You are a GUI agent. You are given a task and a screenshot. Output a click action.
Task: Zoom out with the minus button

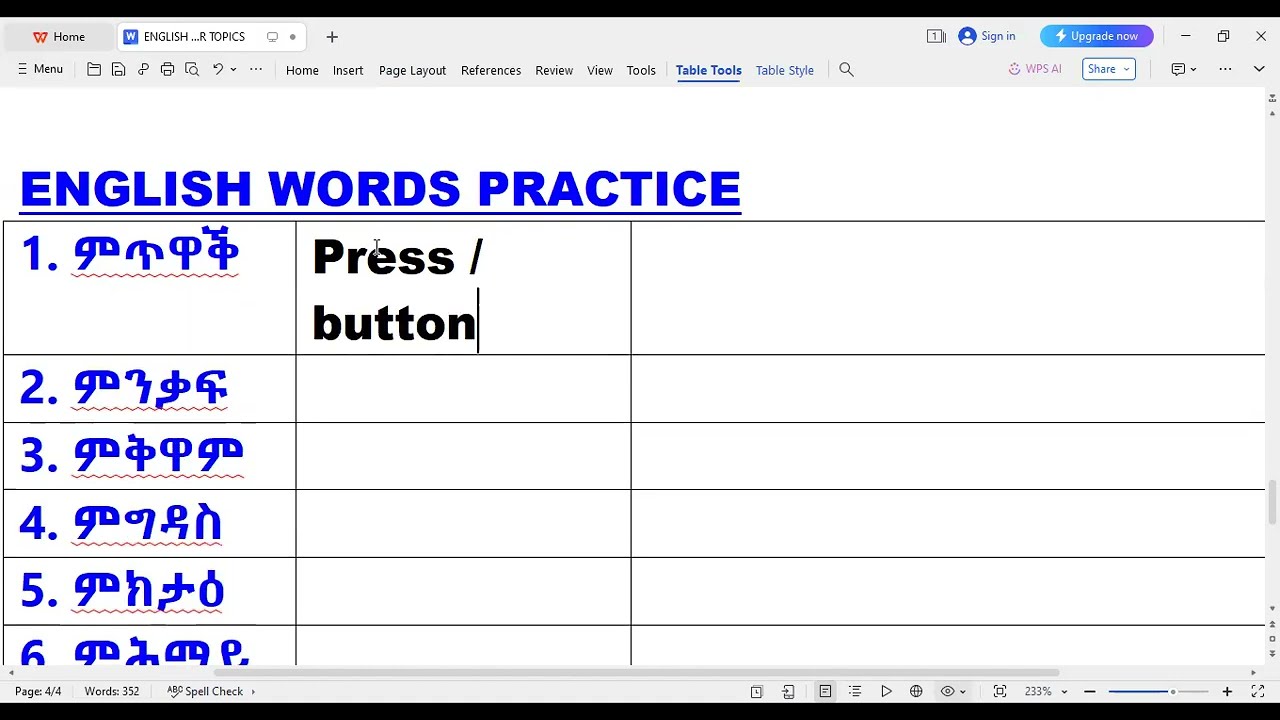1090,691
